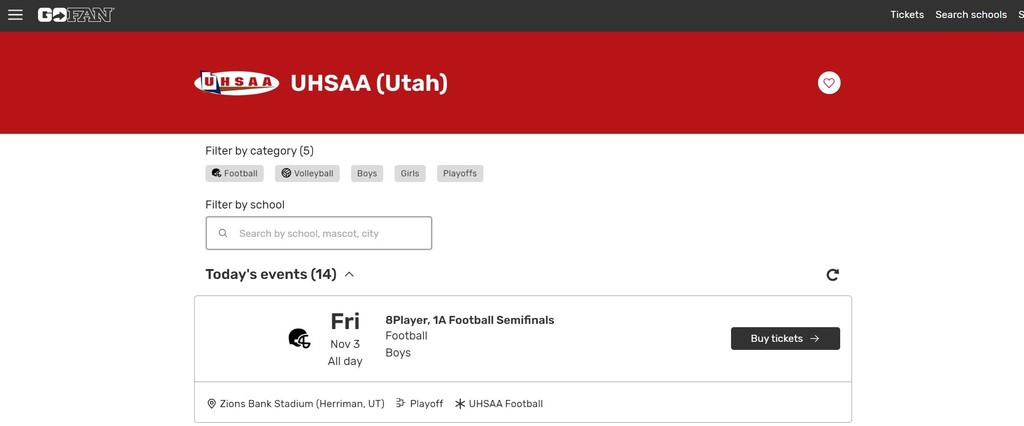Toggle the Boys category filter
The height and width of the screenshot is (426, 1024).
[x=367, y=174]
